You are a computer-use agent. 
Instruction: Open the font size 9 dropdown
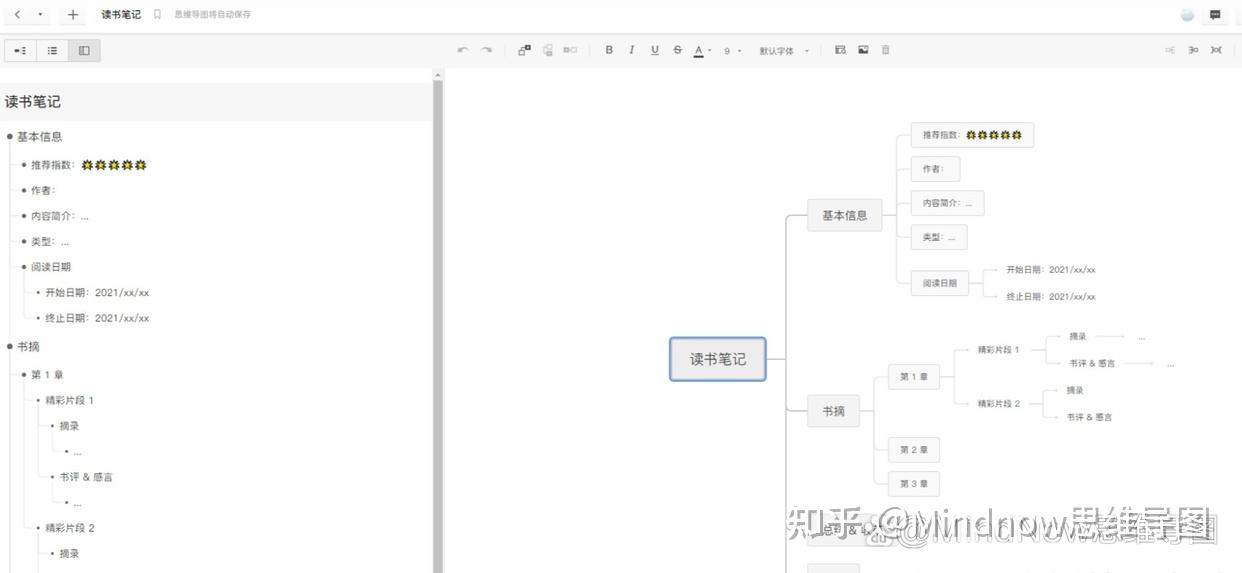[733, 50]
